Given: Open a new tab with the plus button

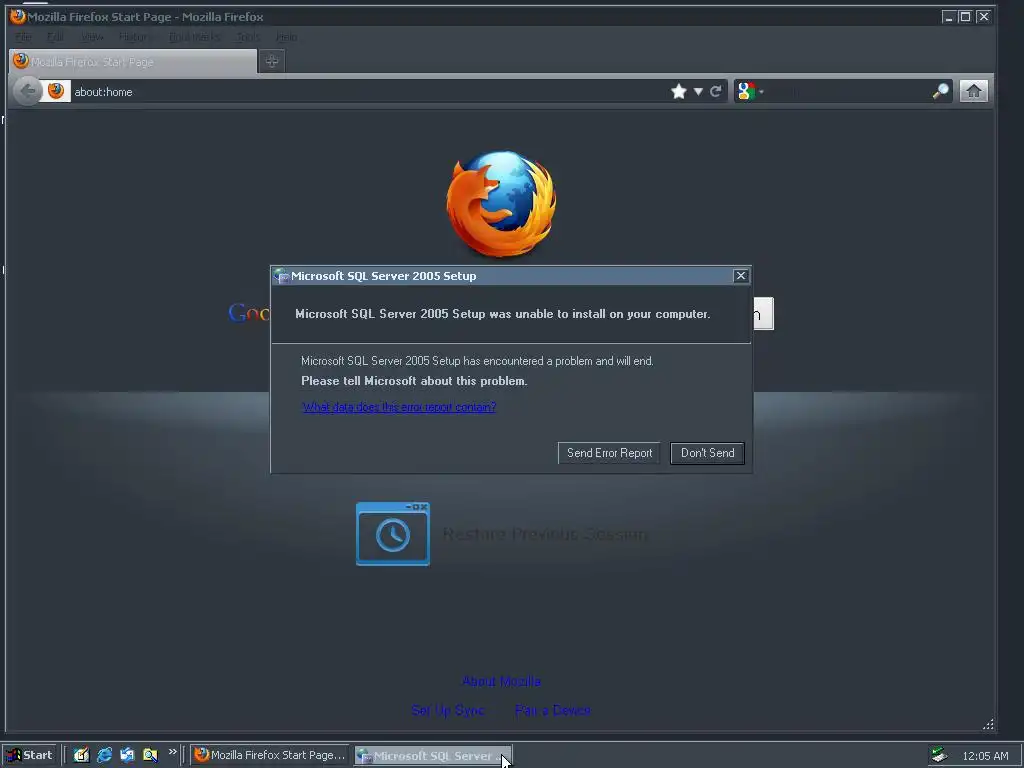Looking at the screenshot, I should click(272, 61).
